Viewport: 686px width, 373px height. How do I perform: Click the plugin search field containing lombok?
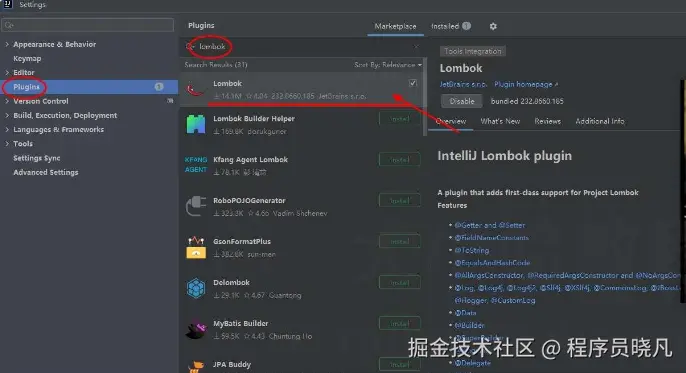[x=302, y=46]
